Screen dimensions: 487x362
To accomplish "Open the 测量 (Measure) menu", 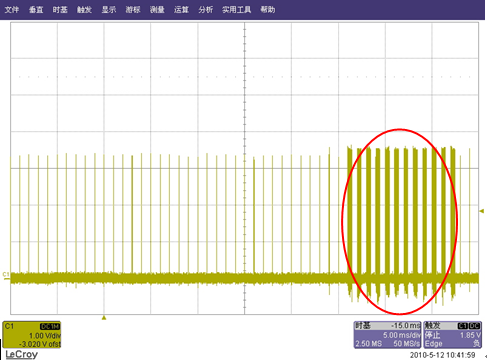I will click(157, 10).
